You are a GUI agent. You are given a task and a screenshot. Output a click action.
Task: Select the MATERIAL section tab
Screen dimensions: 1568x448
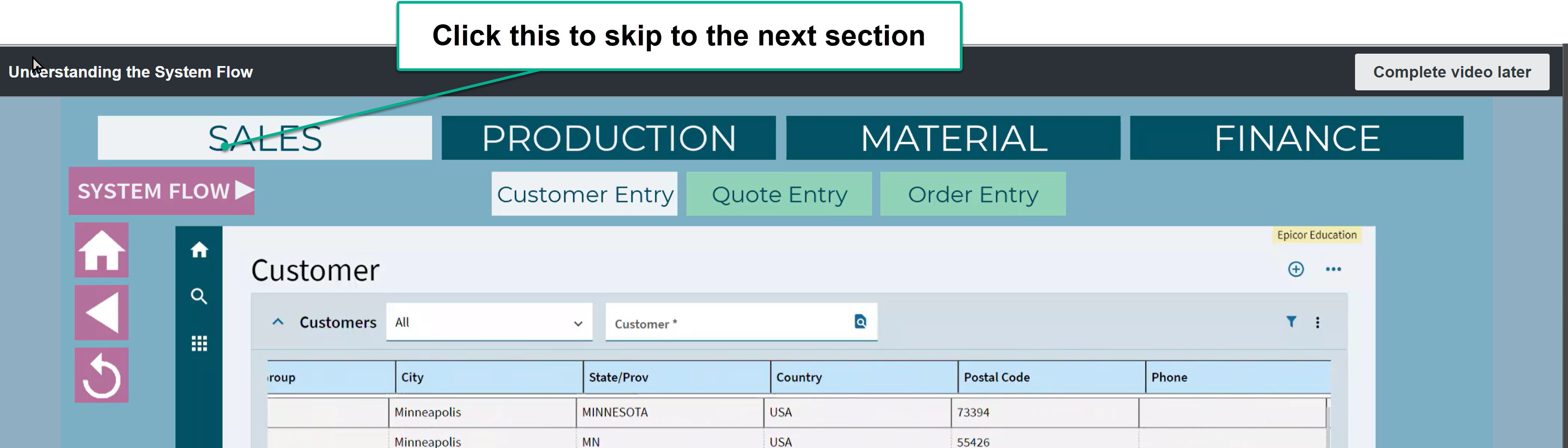(953, 138)
